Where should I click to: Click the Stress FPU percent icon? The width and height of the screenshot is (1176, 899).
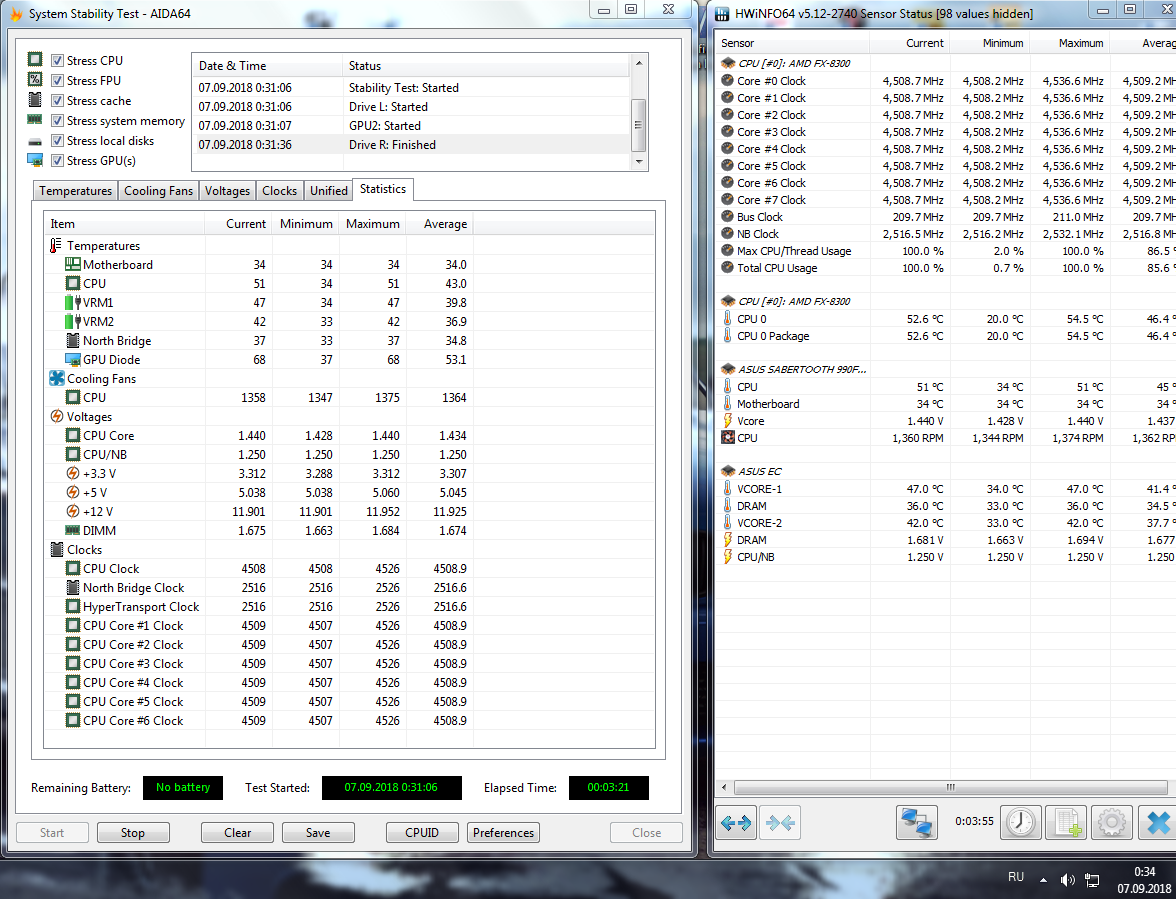click(35, 79)
